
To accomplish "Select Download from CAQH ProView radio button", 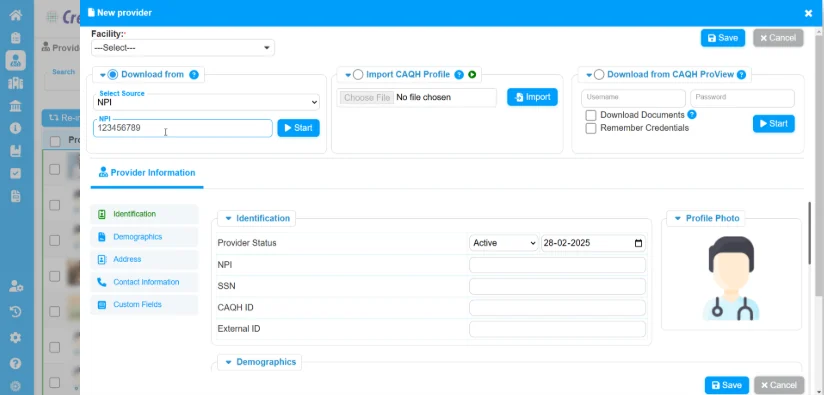I will click(599, 75).
